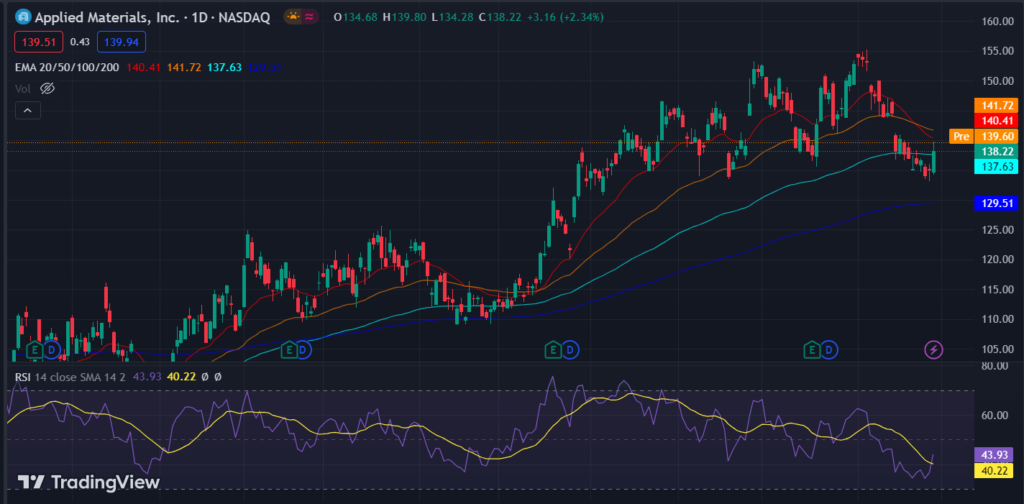1024x504 pixels.
Task: Click the Applied Materials company logo icon
Action: (23, 17)
